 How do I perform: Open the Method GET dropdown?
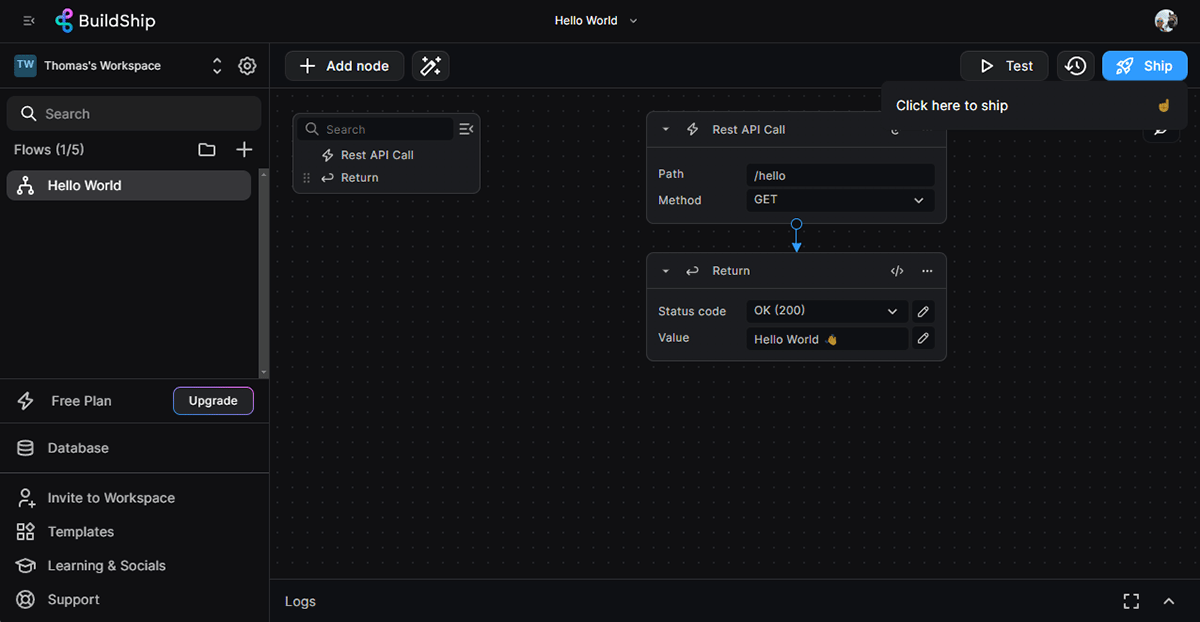839,200
